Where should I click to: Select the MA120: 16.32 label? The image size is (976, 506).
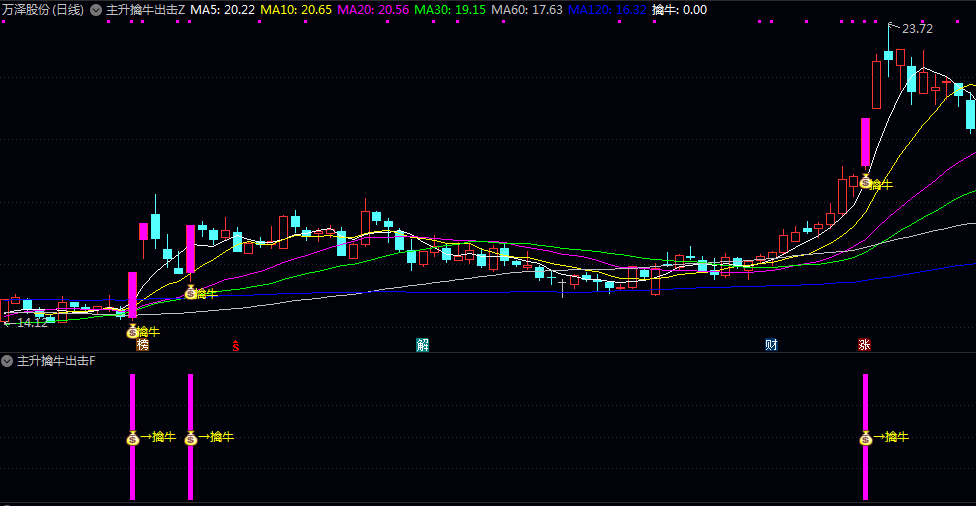coord(607,10)
